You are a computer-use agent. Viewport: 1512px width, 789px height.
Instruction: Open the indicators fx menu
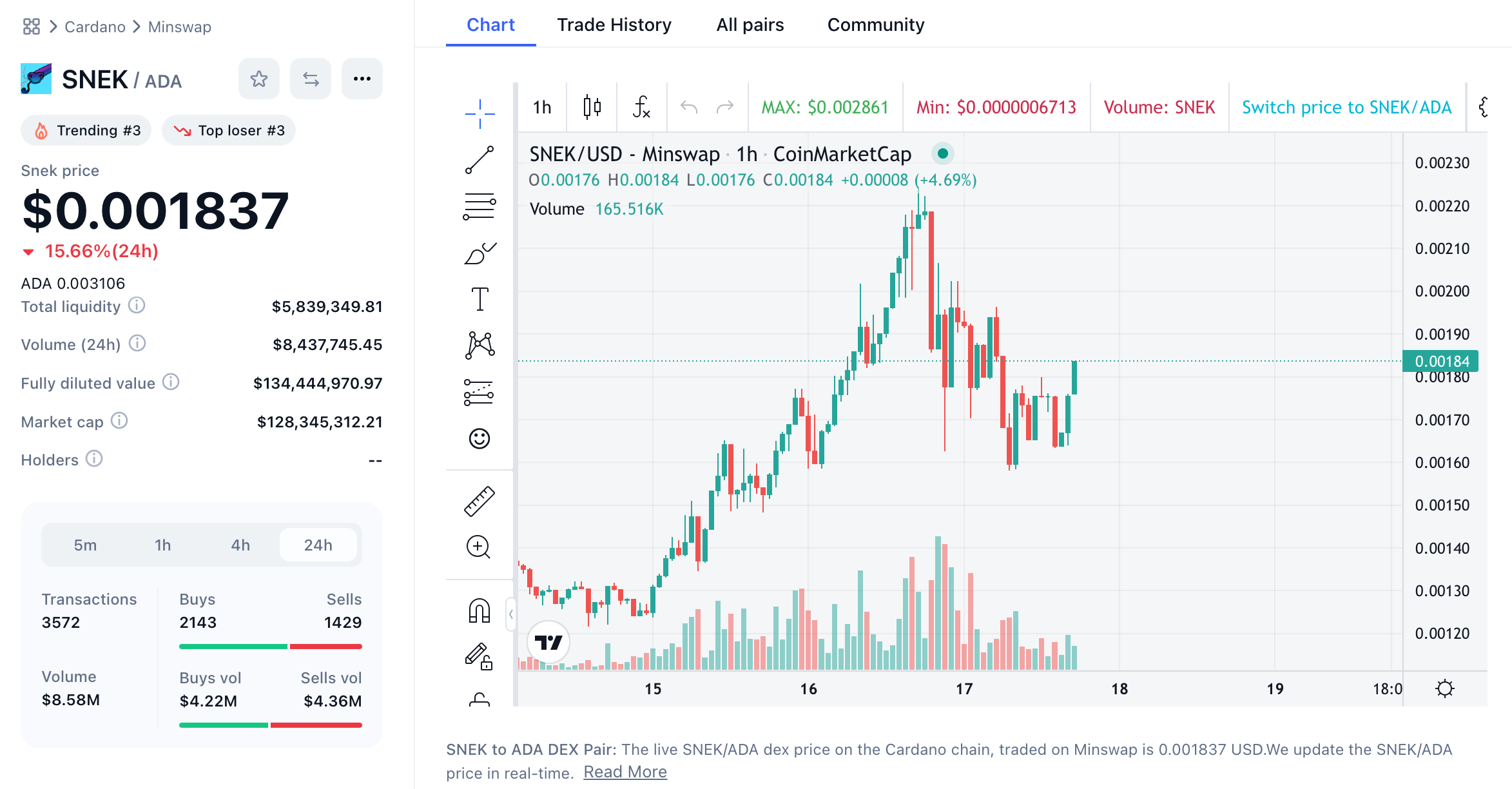coord(641,107)
